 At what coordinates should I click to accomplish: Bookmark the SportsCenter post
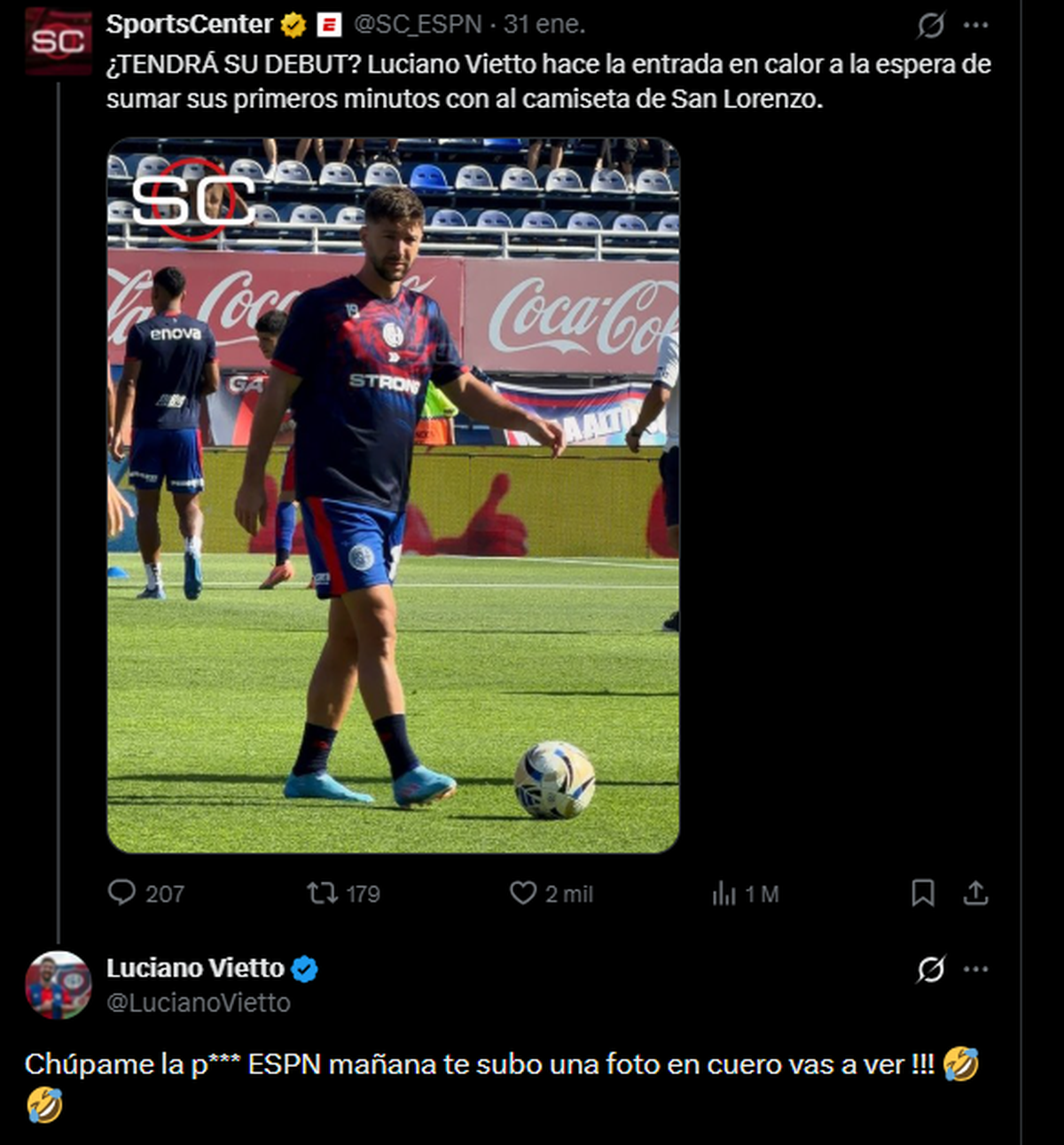(922, 892)
